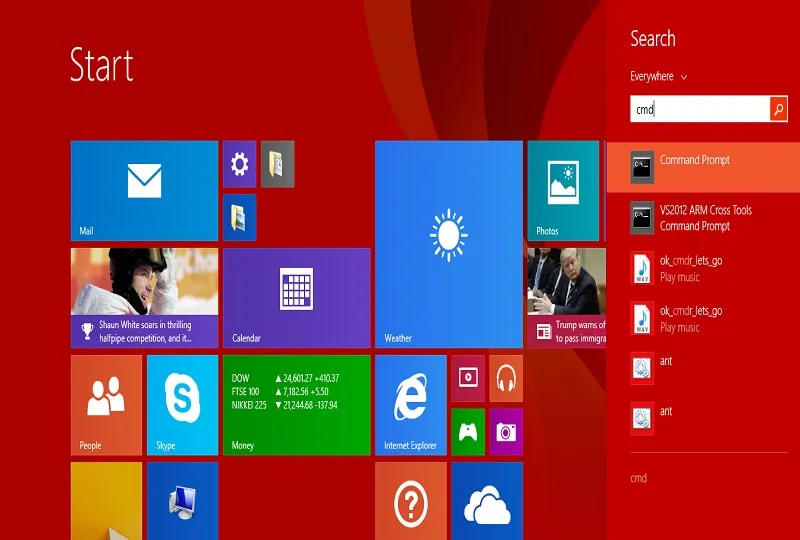
Task: Open the blue File Explorer folder tile
Action: click(239, 217)
